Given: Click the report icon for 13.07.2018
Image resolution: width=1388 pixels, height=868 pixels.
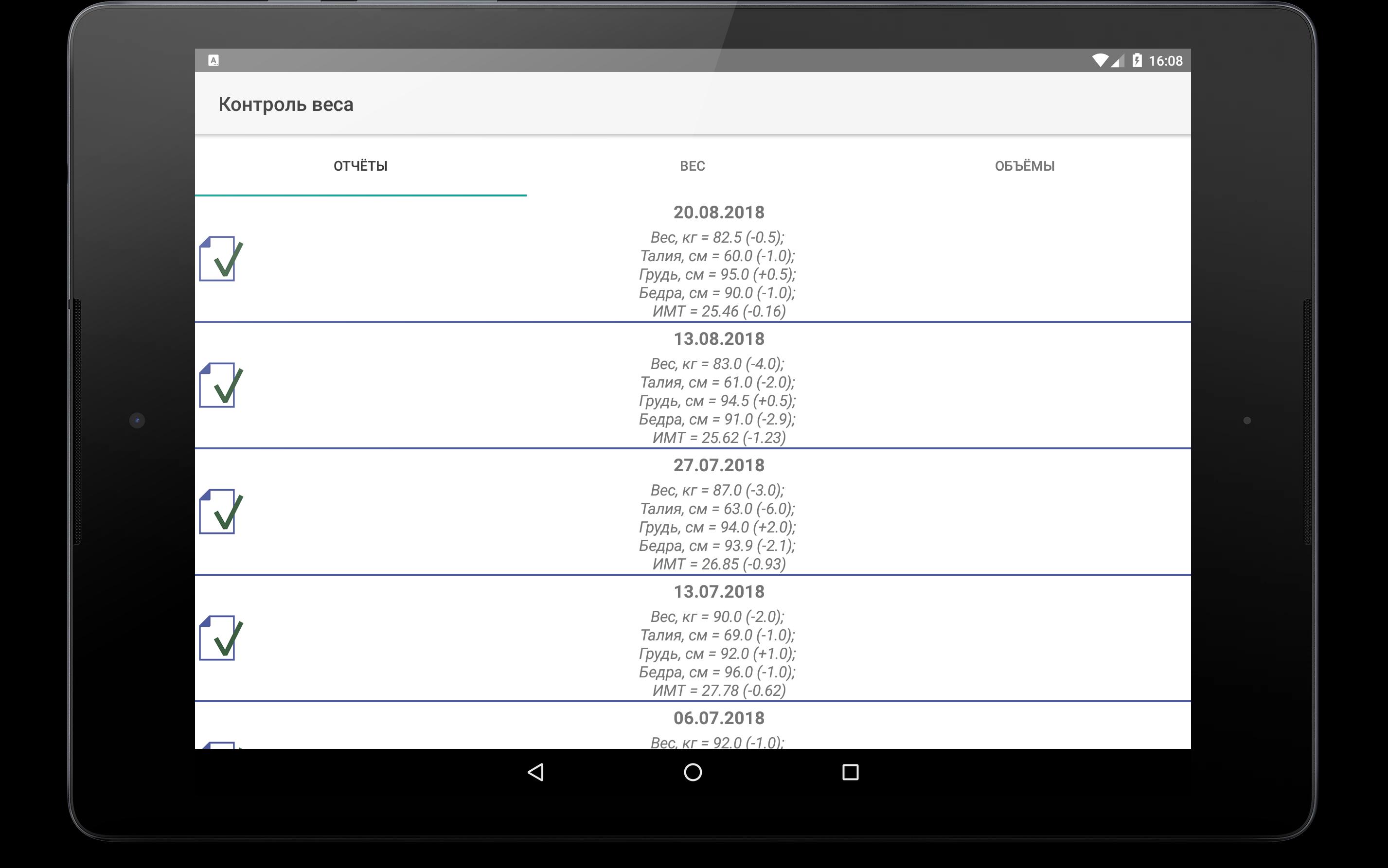Looking at the screenshot, I should (221, 637).
